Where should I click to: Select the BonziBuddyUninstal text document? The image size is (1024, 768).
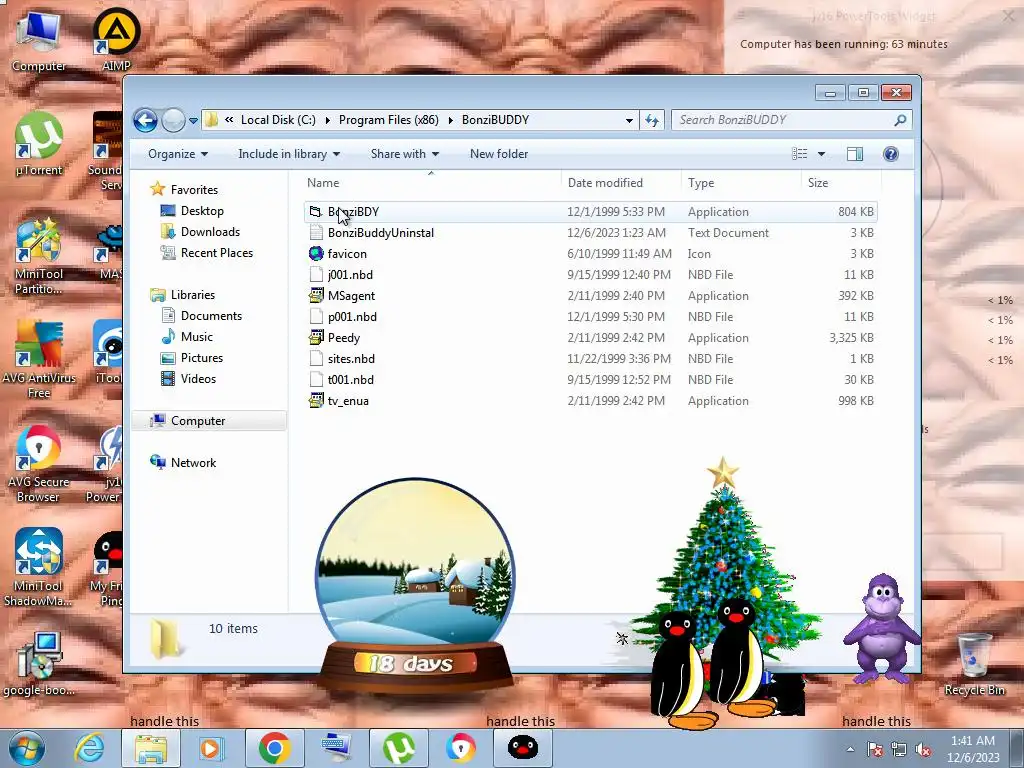590,232
